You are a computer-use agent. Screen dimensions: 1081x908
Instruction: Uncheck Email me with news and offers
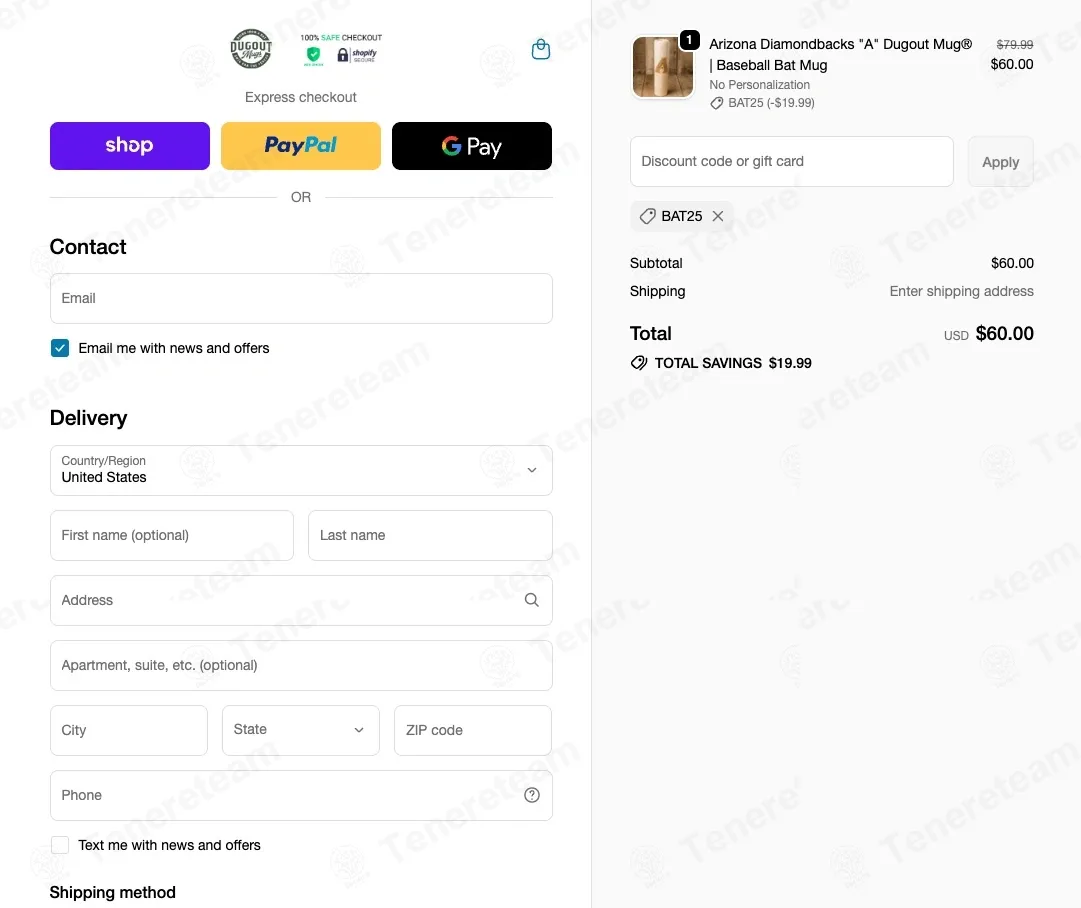tap(60, 347)
